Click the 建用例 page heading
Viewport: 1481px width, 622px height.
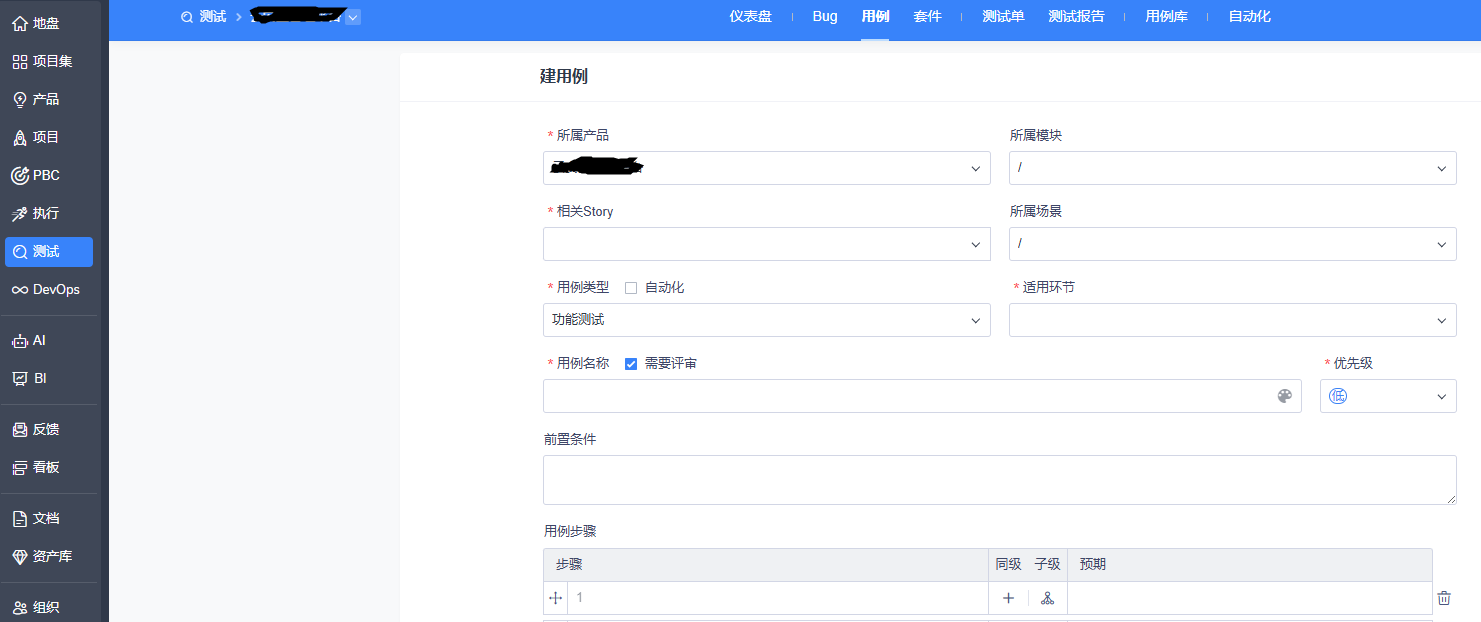pos(564,77)
